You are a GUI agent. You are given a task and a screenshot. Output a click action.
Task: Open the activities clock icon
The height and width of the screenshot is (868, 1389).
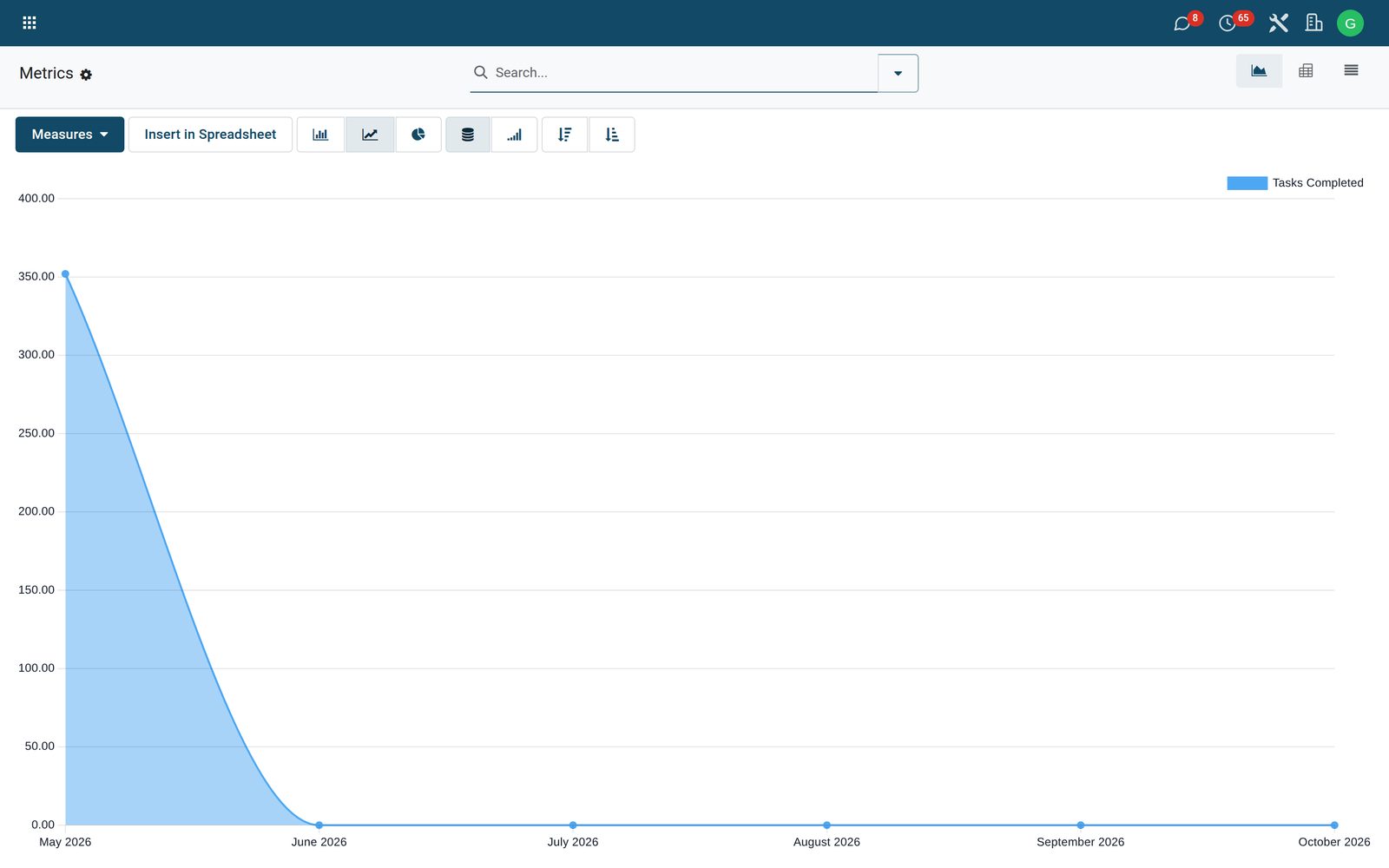point(1227,23)
